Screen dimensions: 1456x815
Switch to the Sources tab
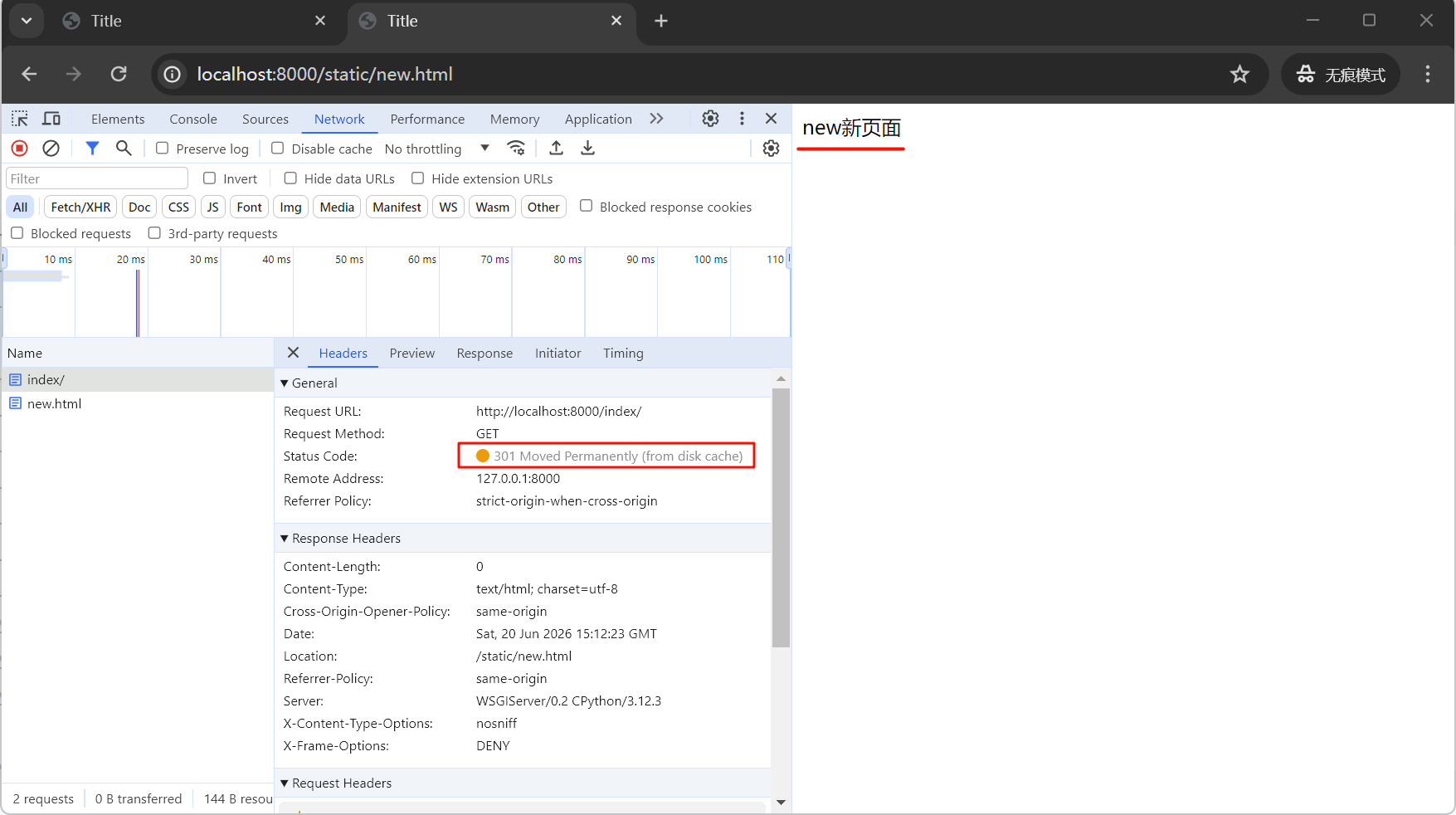(265, 119)
